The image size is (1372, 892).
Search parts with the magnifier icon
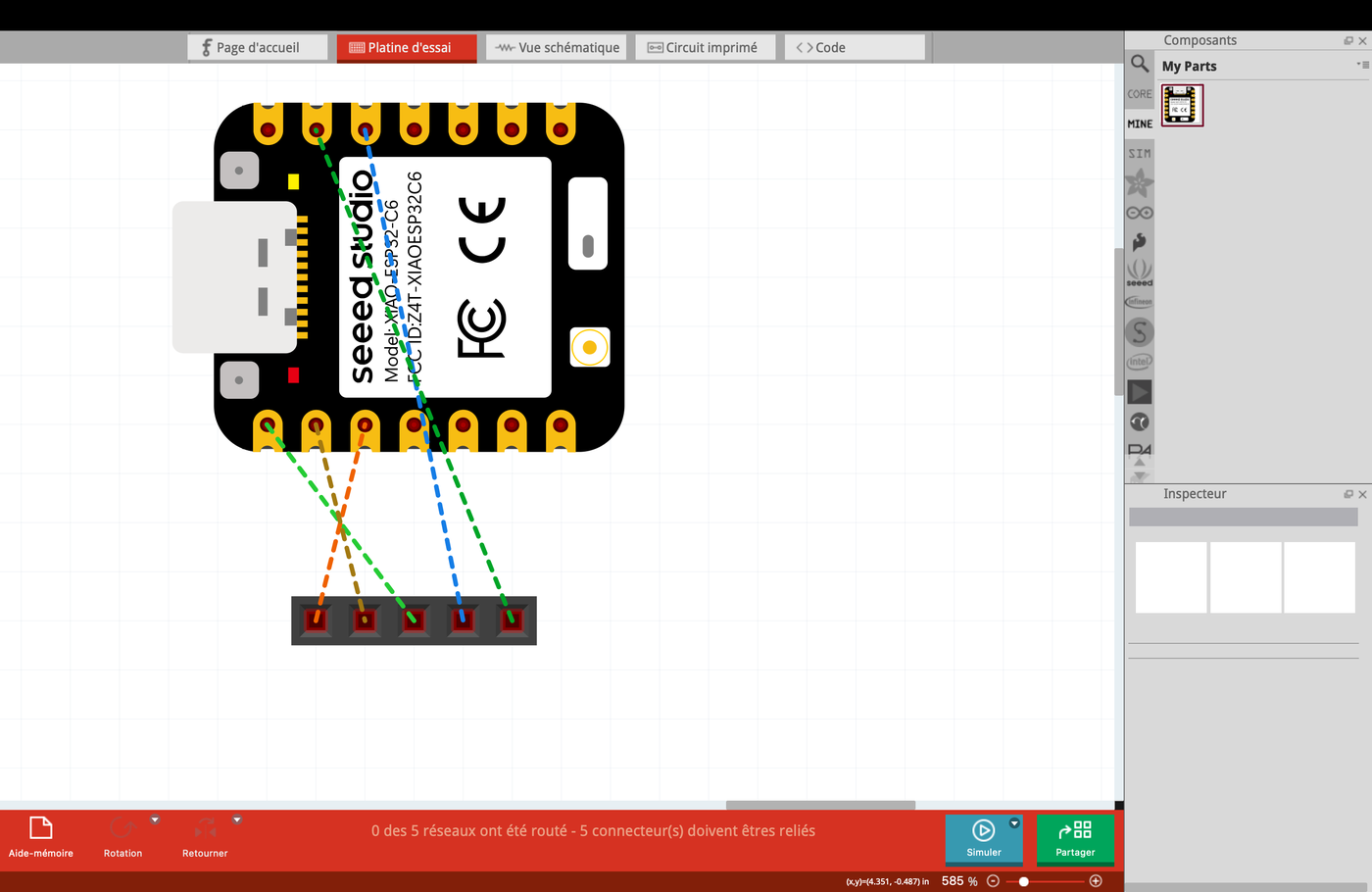point(1140,64)
